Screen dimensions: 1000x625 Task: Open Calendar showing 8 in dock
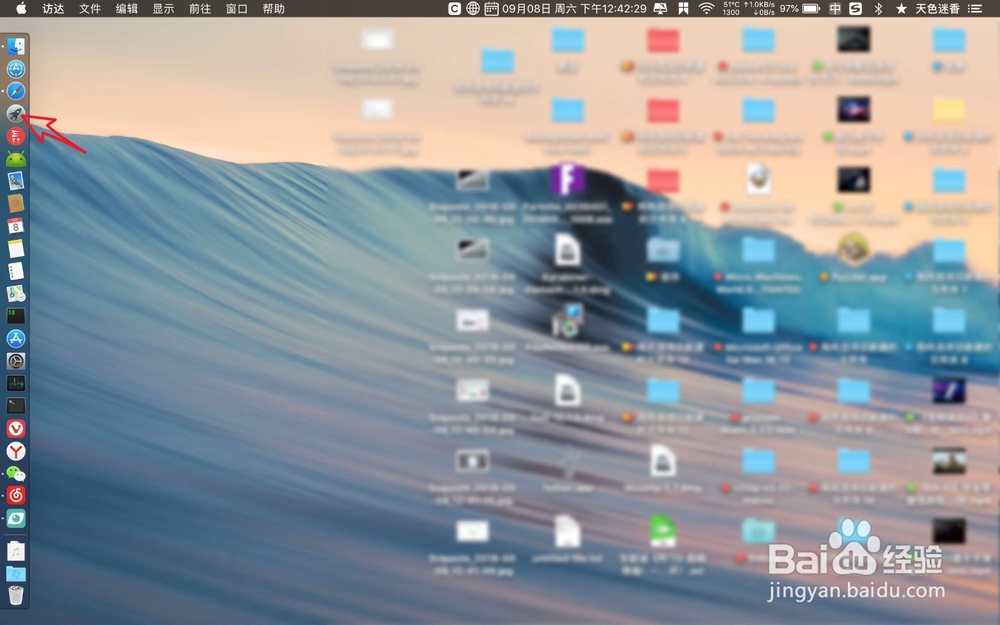[x=16, y=226]
